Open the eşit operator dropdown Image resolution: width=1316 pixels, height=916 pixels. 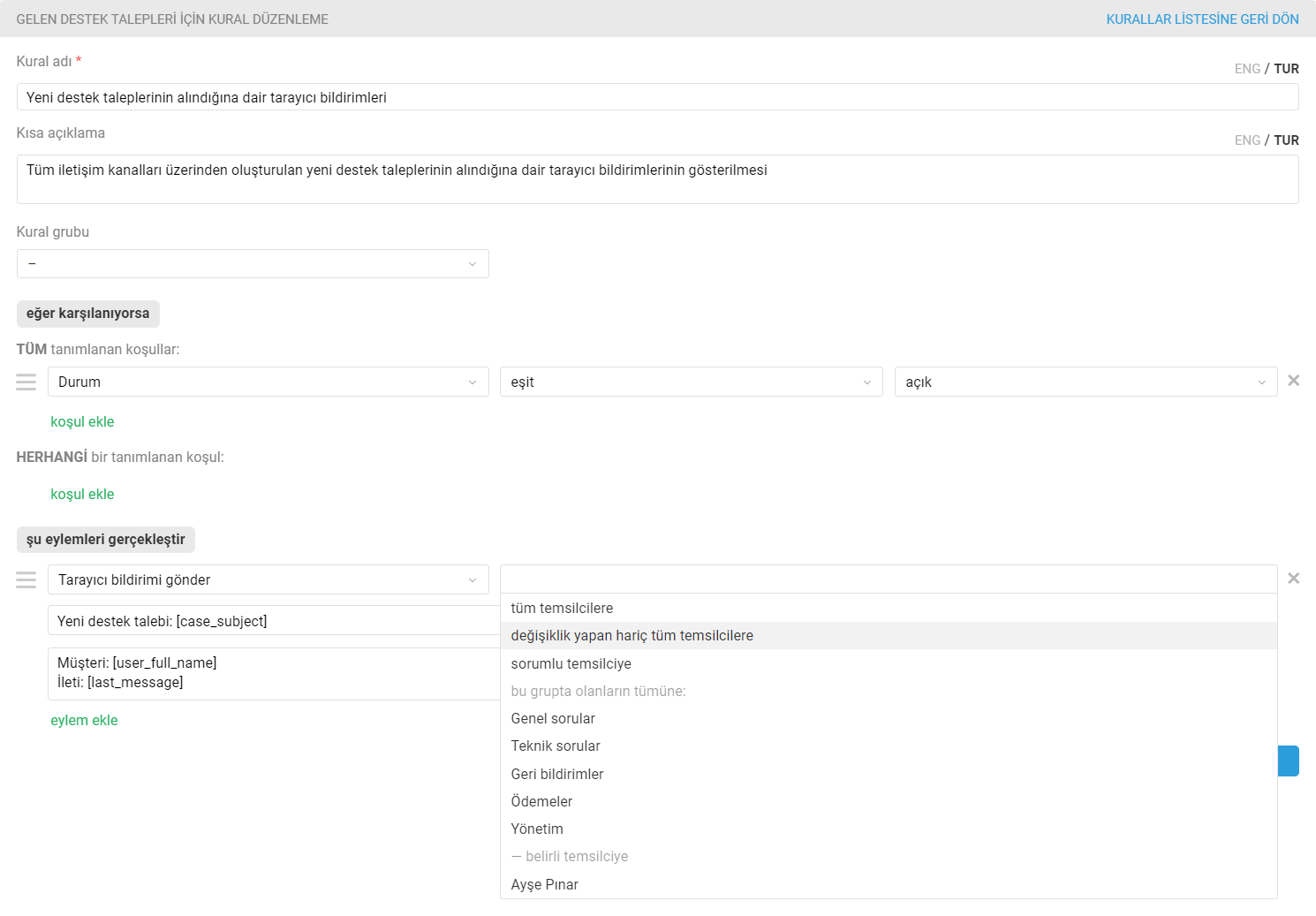coord(692,382)
